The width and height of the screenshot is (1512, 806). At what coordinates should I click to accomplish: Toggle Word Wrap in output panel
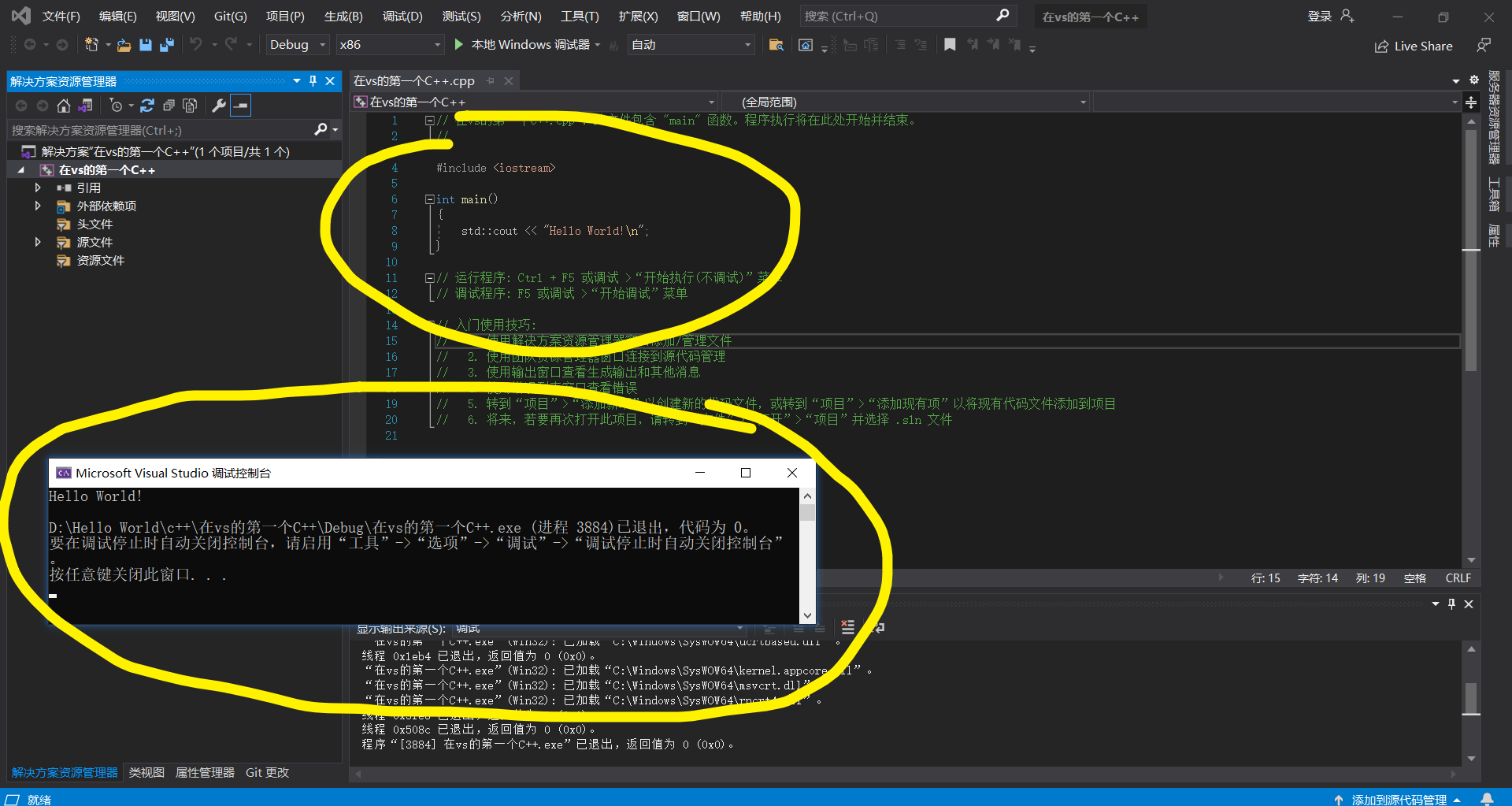click(x=879, y=627)
